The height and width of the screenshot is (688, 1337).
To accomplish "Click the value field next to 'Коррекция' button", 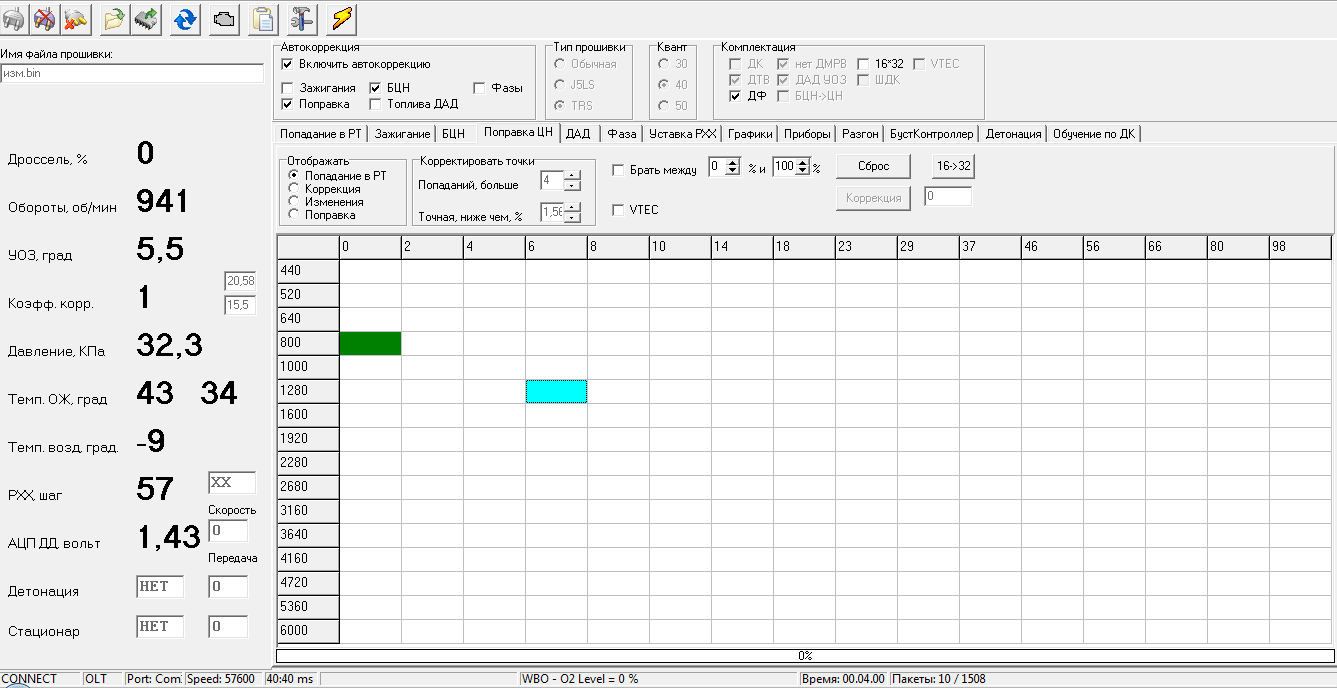I will 948,197.
